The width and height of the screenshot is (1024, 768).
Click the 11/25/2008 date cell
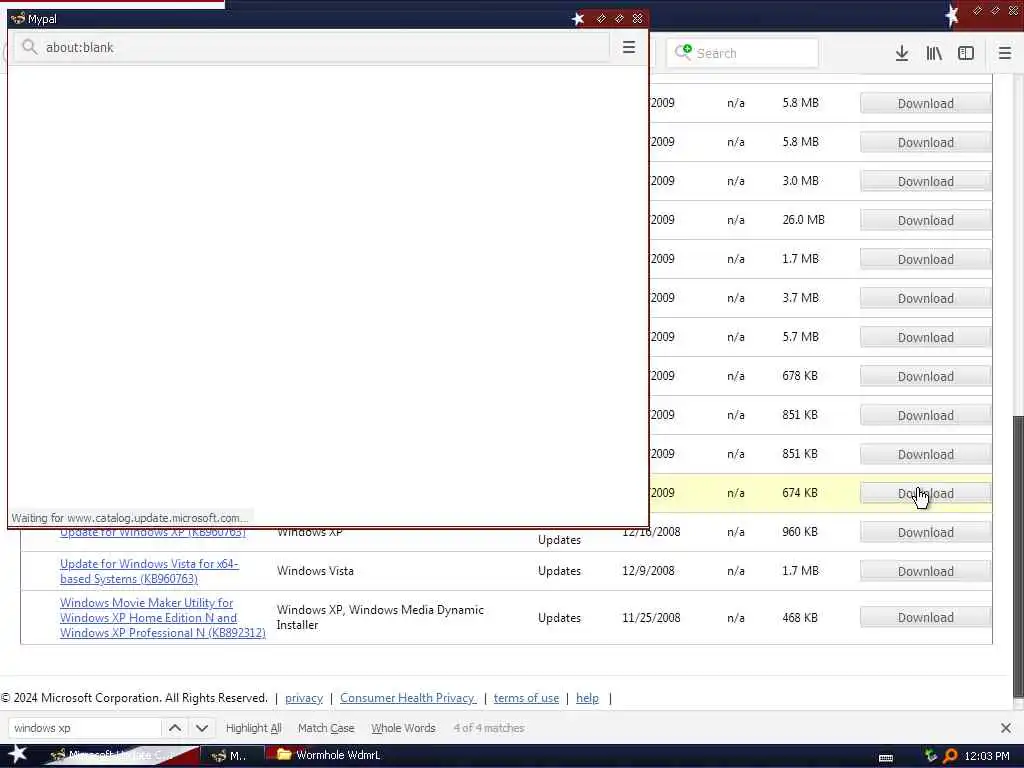651,618
